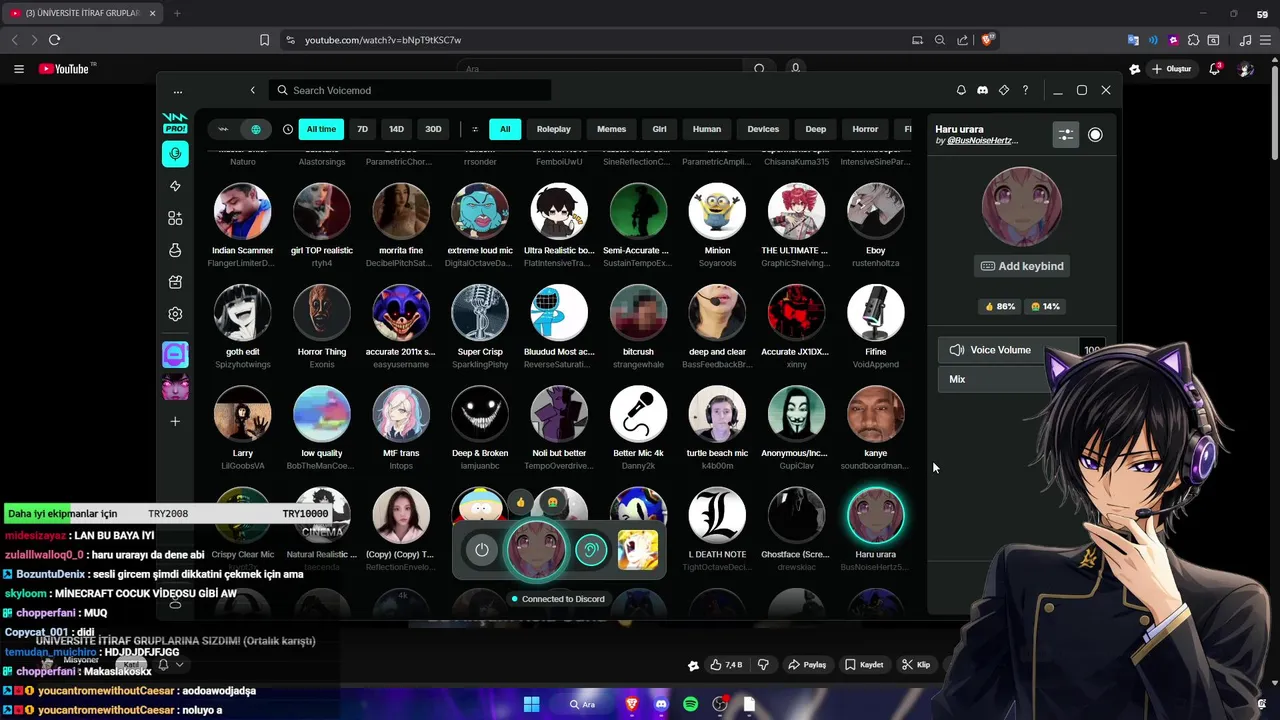
Task: Open the store bag icon in Voicemod sidebar
Action: click(175, 282)
